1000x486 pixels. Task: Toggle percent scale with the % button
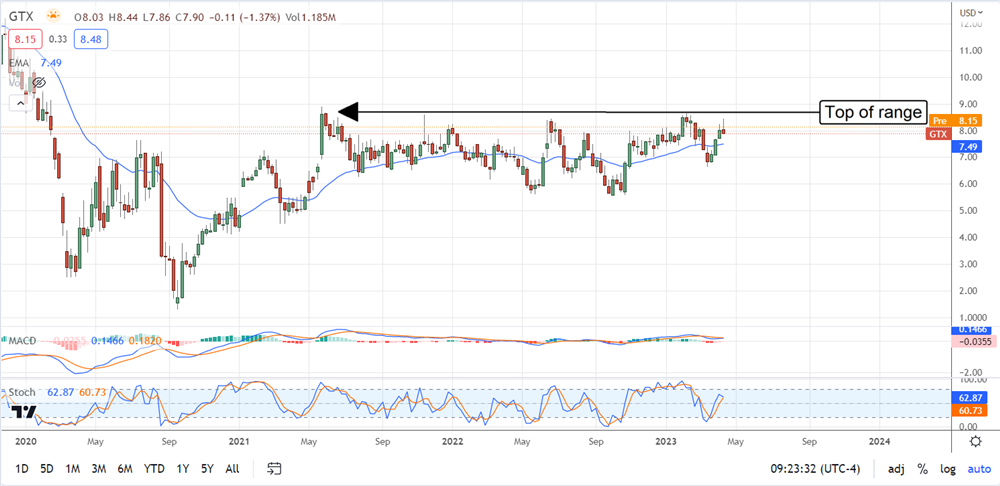coord(921,468)
